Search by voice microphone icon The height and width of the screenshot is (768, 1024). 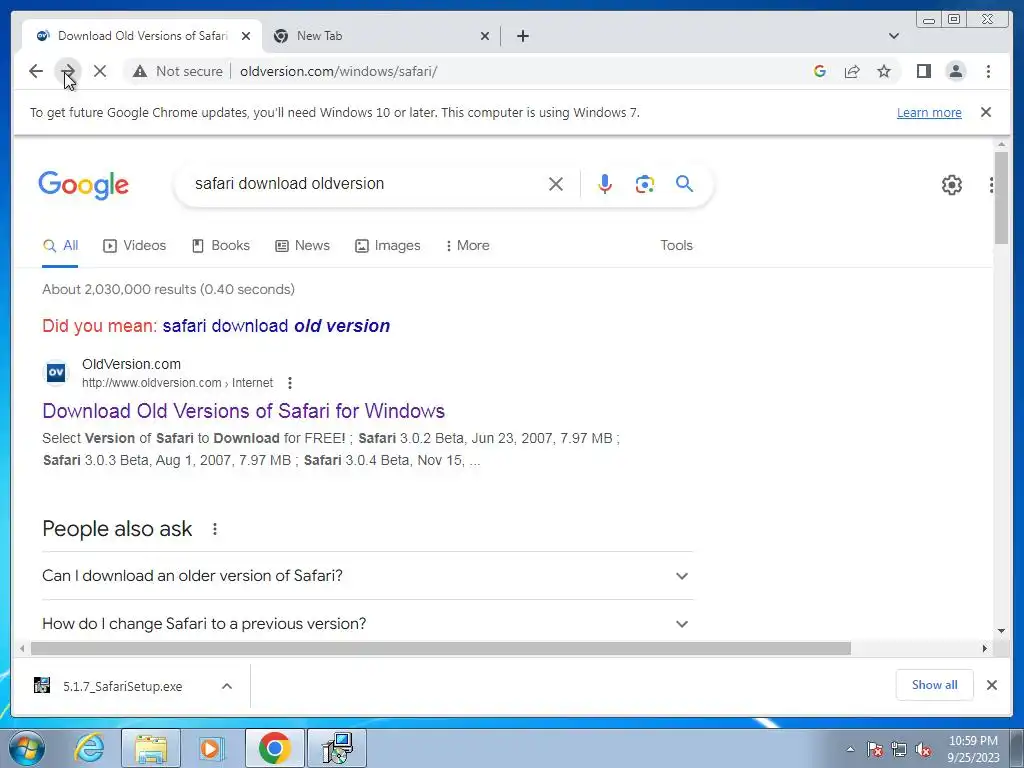point(605,184)
